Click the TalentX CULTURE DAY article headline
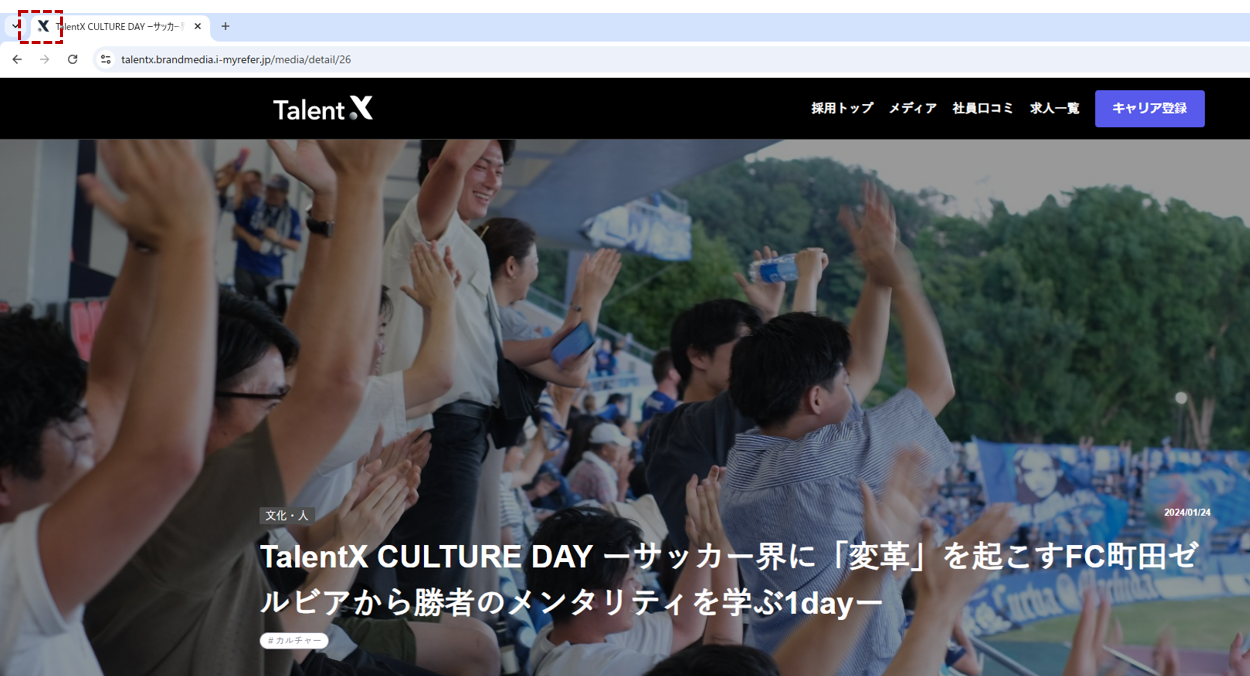This screenshot has width=1250, height=676. pyautogui.click(x=729, y=579)
